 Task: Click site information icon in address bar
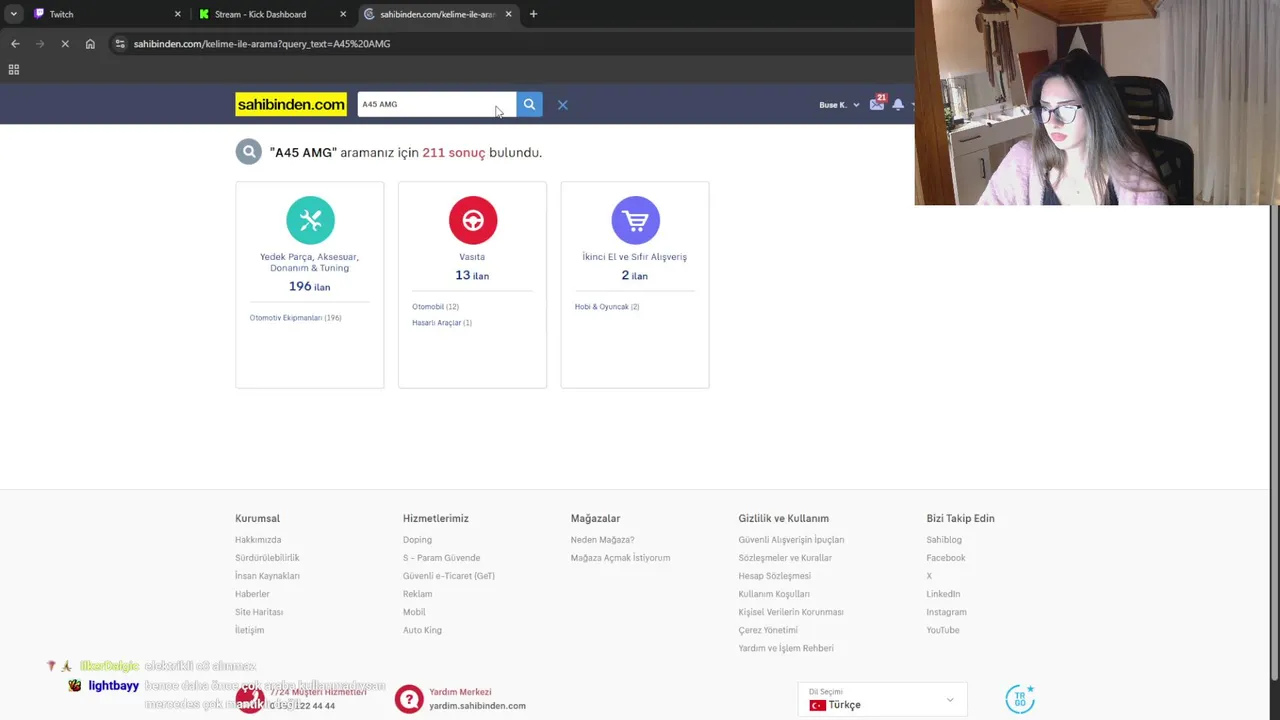(x=120, y=44)
